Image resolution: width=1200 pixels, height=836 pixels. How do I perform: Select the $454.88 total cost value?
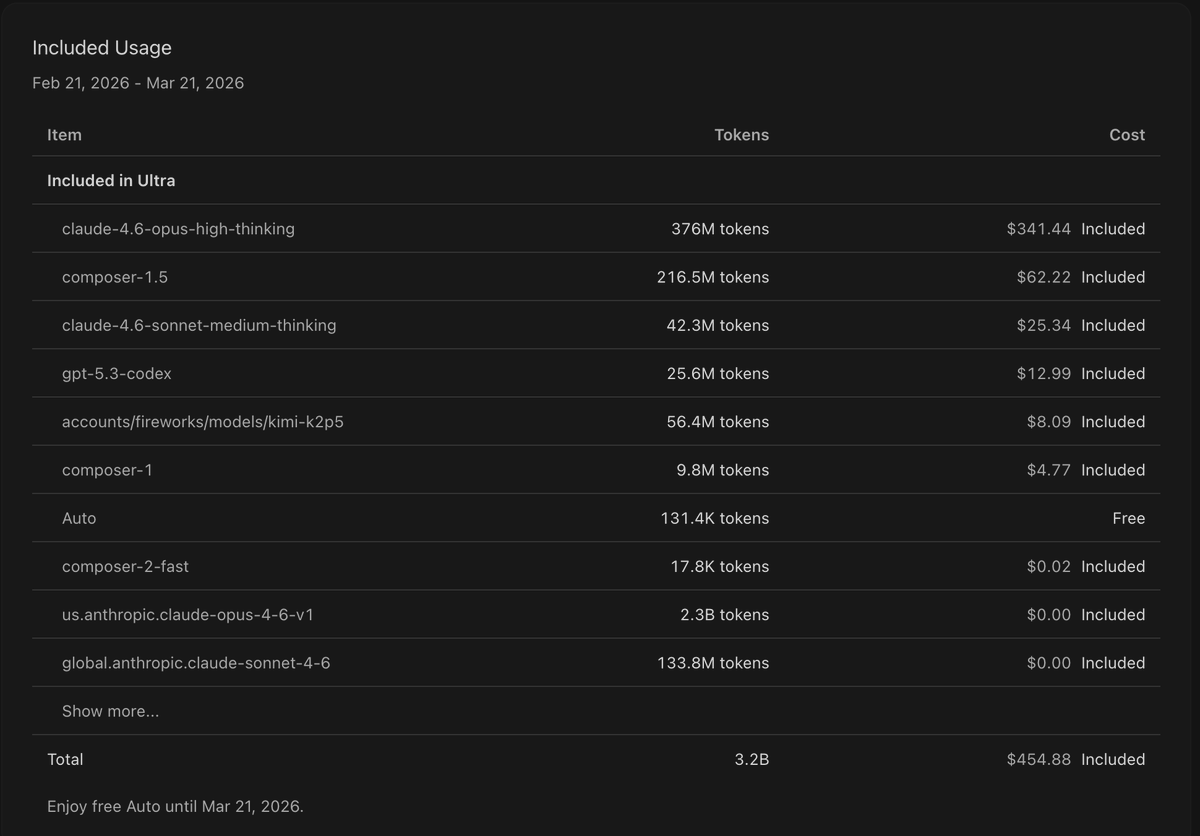(x=1039, y=759)
